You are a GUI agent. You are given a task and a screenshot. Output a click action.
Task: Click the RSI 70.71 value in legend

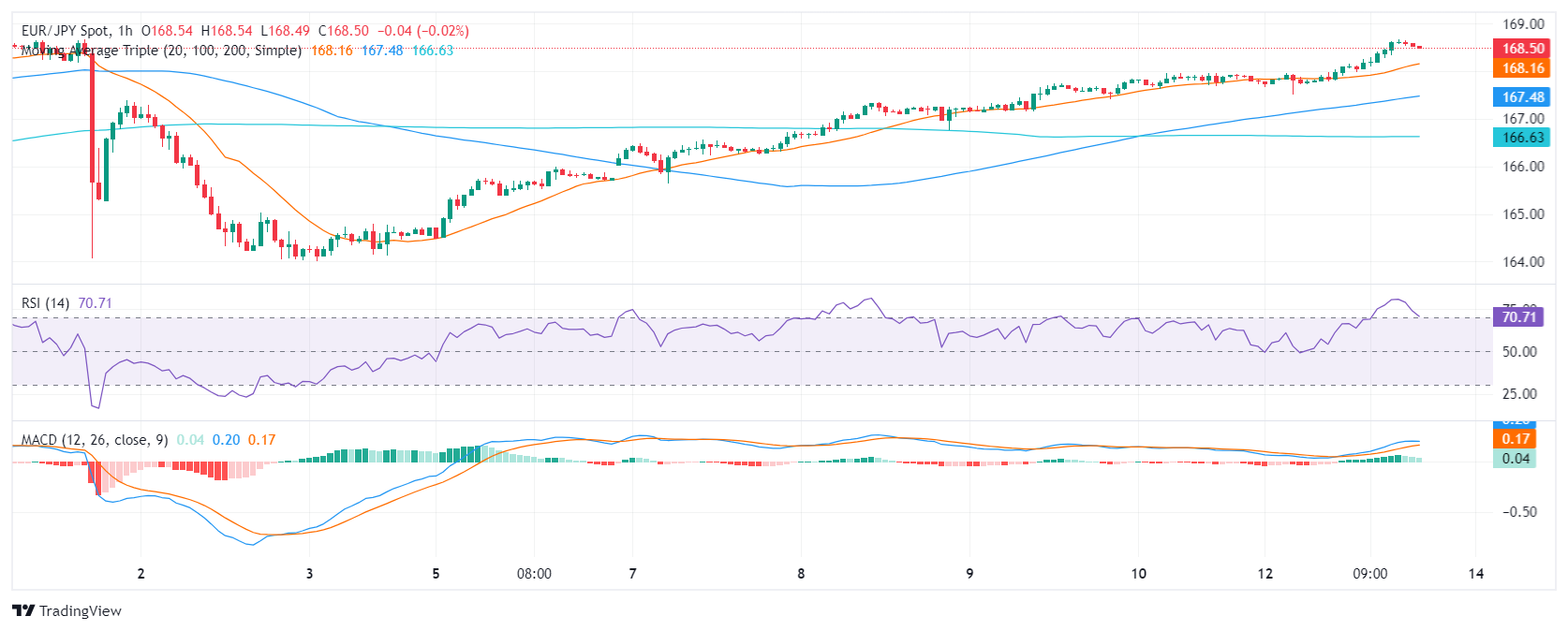pos(95,303)
